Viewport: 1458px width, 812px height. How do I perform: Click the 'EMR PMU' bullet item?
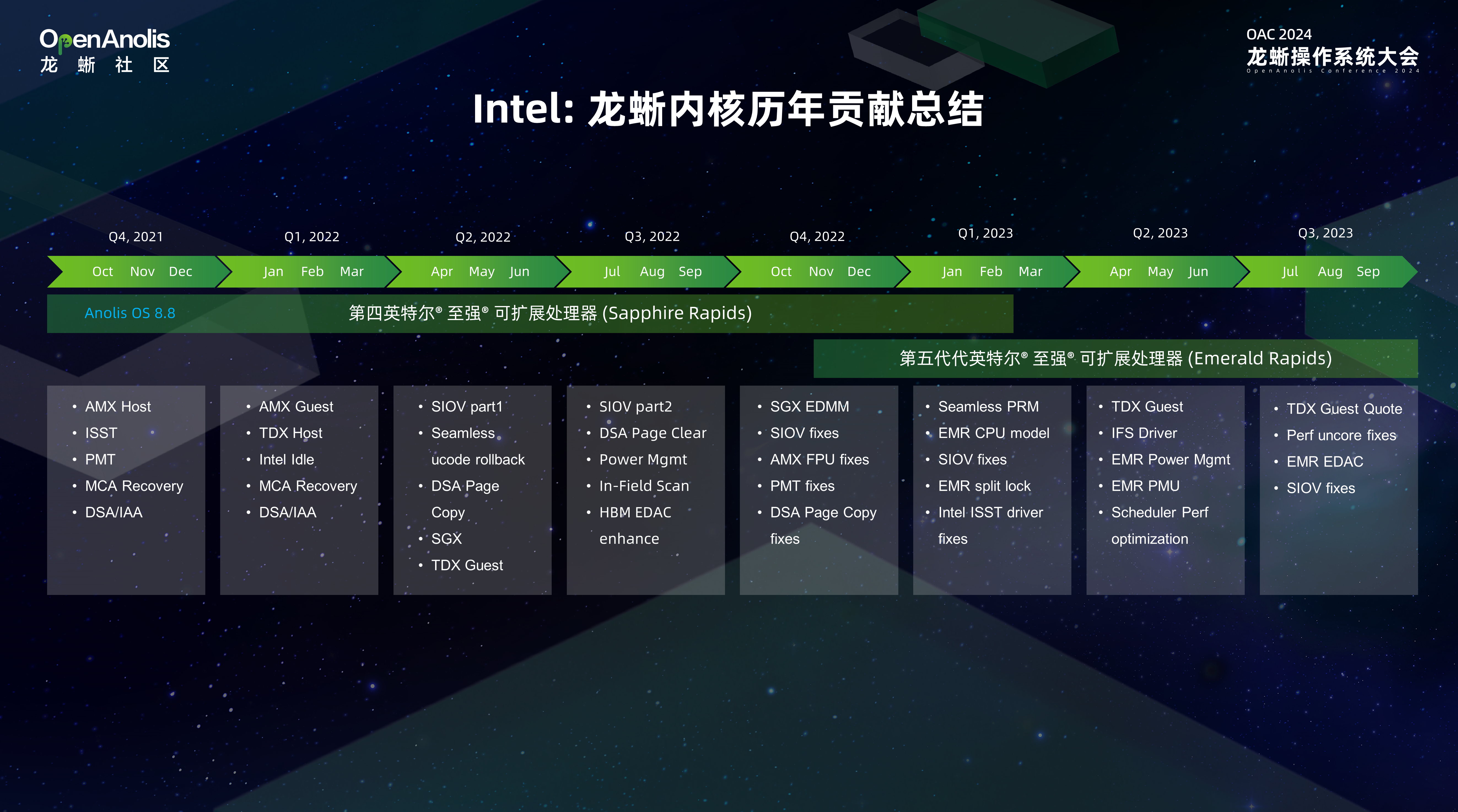pyautogui.click(x=1145, y=486)
